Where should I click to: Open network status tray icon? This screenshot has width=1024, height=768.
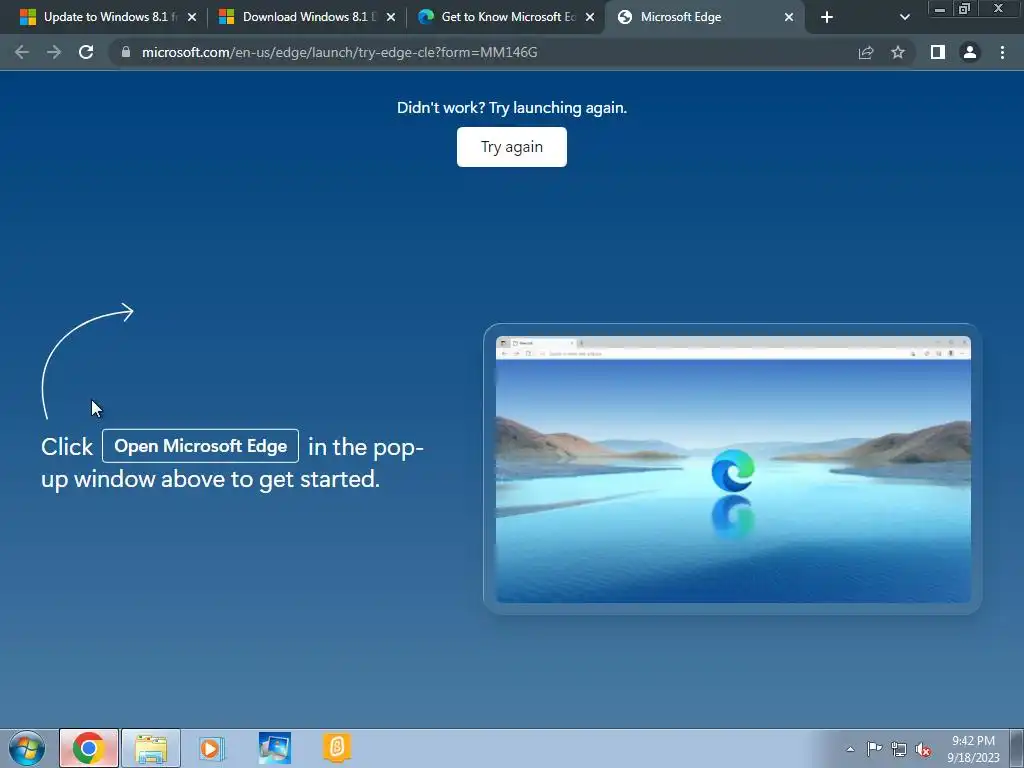(899, 749)
